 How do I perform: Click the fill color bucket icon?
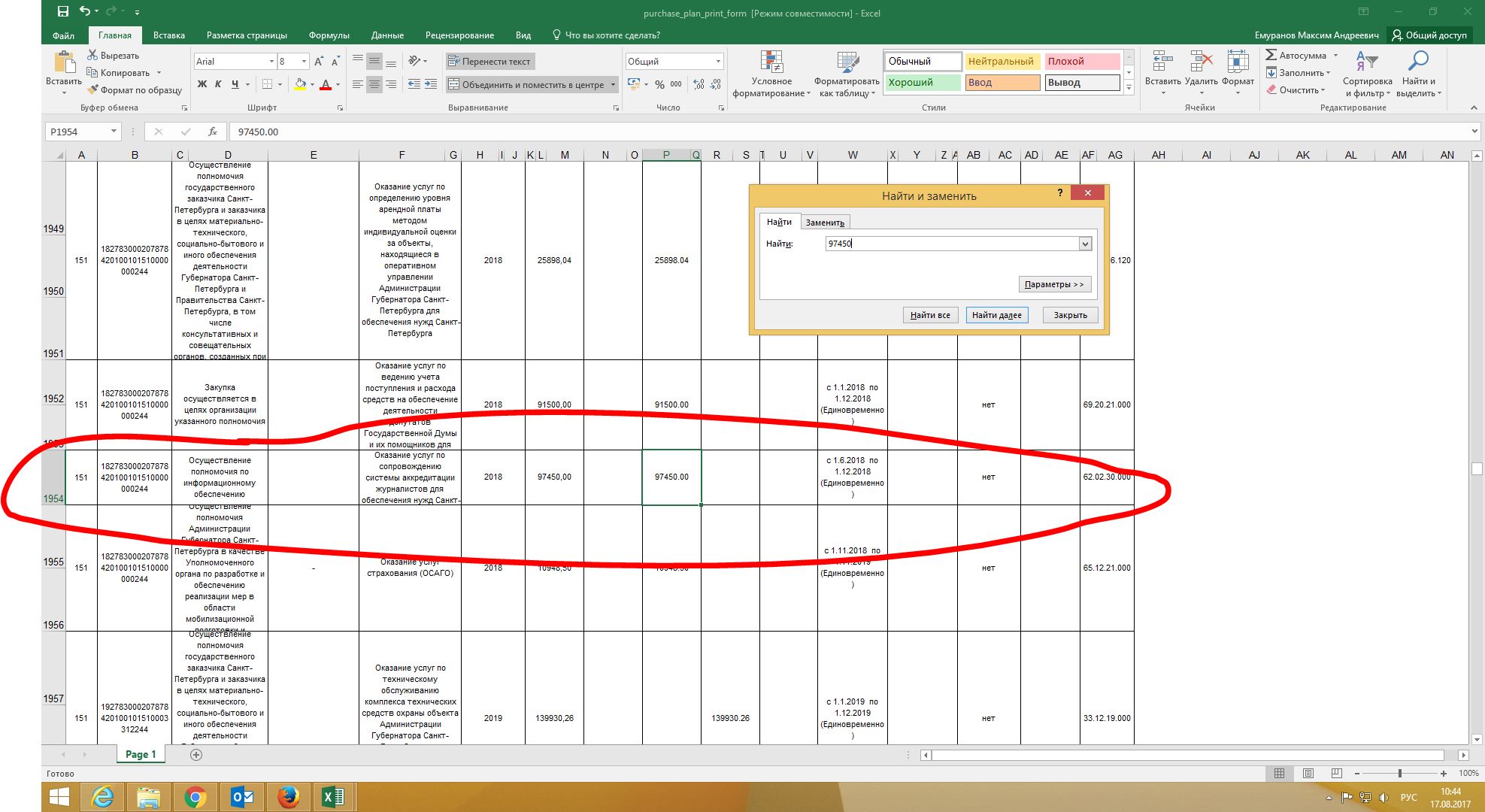[300, 84]
